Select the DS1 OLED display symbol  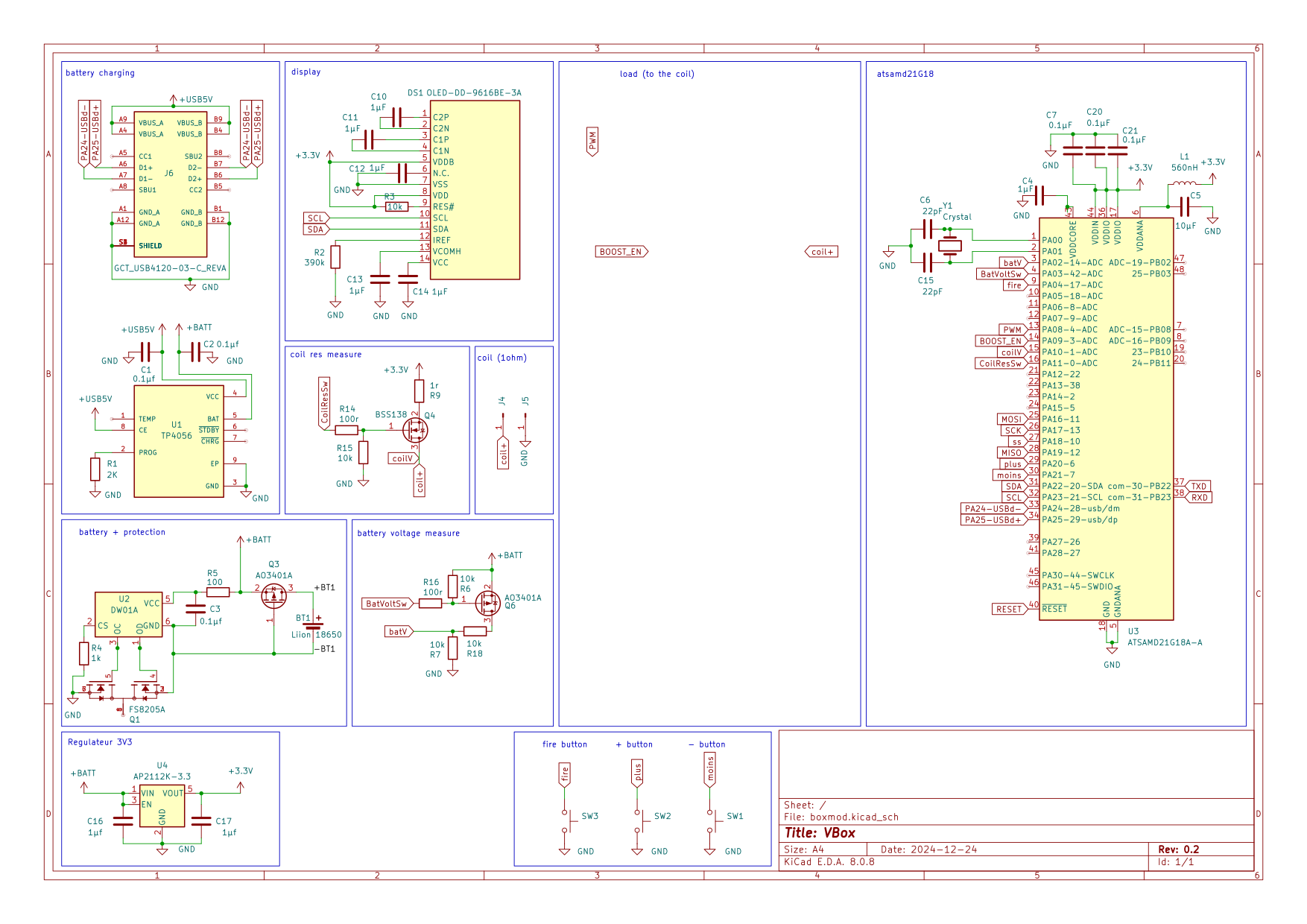pyautogui.click(x=475, y=190)
